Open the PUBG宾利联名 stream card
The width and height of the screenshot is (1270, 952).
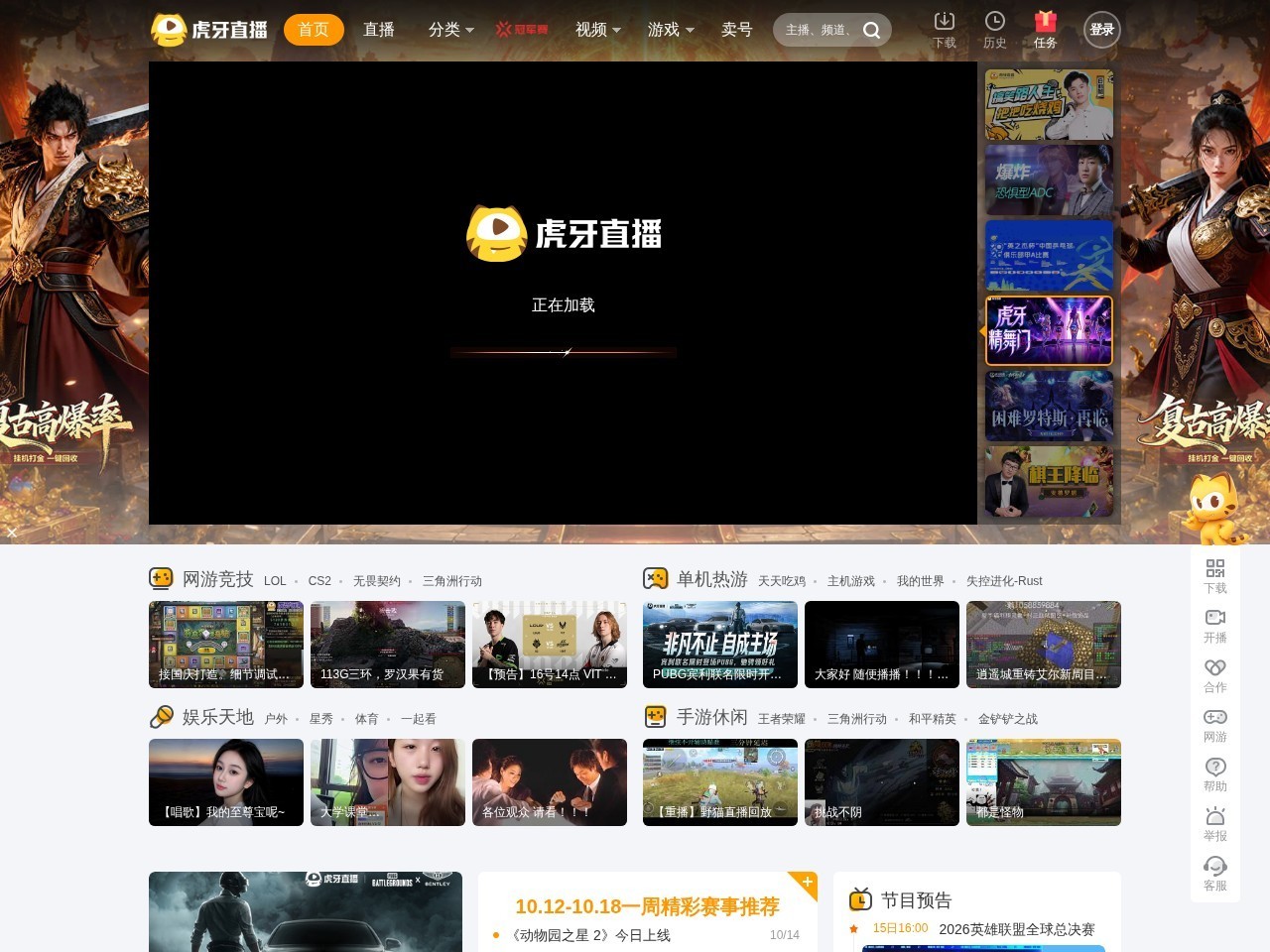pyautogui.click(x=720, y=645)
